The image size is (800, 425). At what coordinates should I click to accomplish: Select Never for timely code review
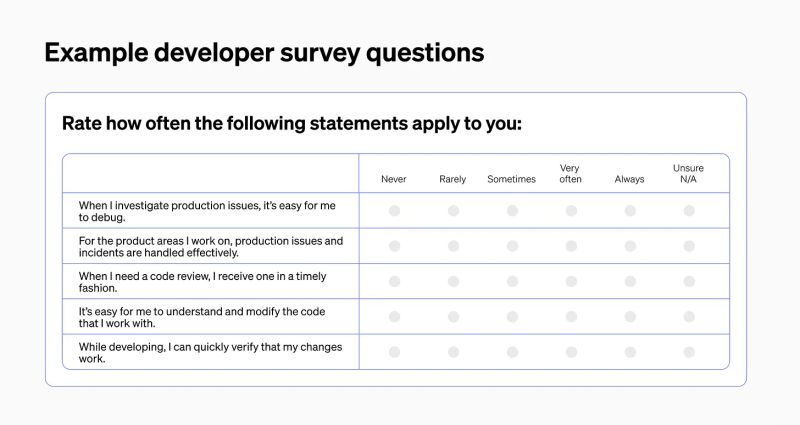coord(394,281)
